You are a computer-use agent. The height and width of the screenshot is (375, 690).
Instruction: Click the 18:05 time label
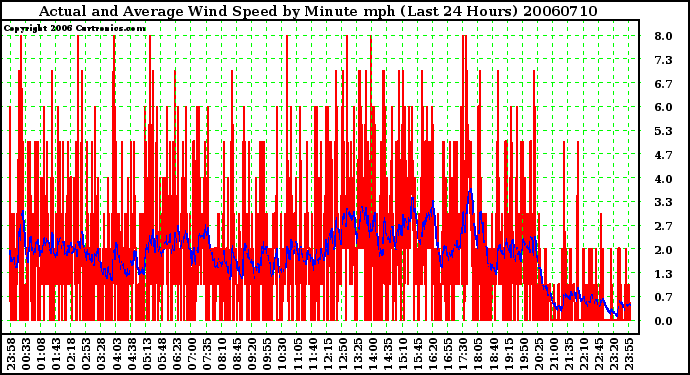coord(478,354)
